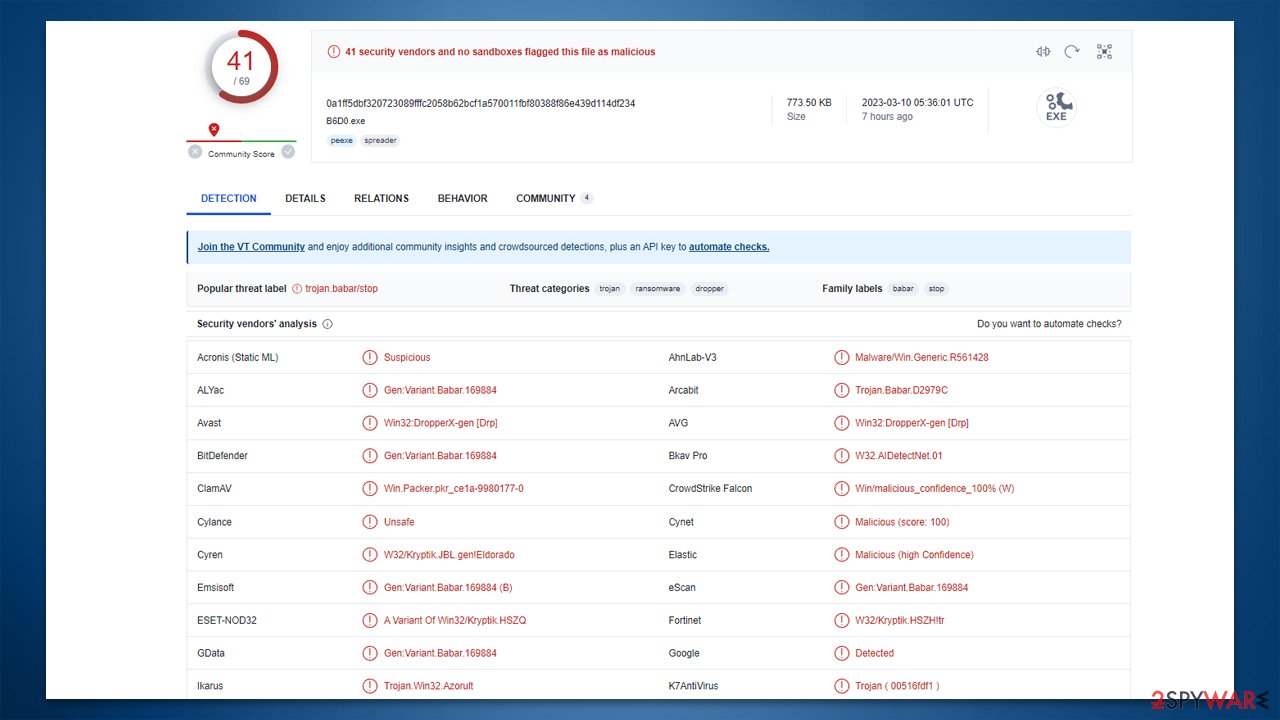The image size is (1280, 720).
Task: Click the alert icon in ClamAV row
Action: pyautogui.click(x=370, y=489)
